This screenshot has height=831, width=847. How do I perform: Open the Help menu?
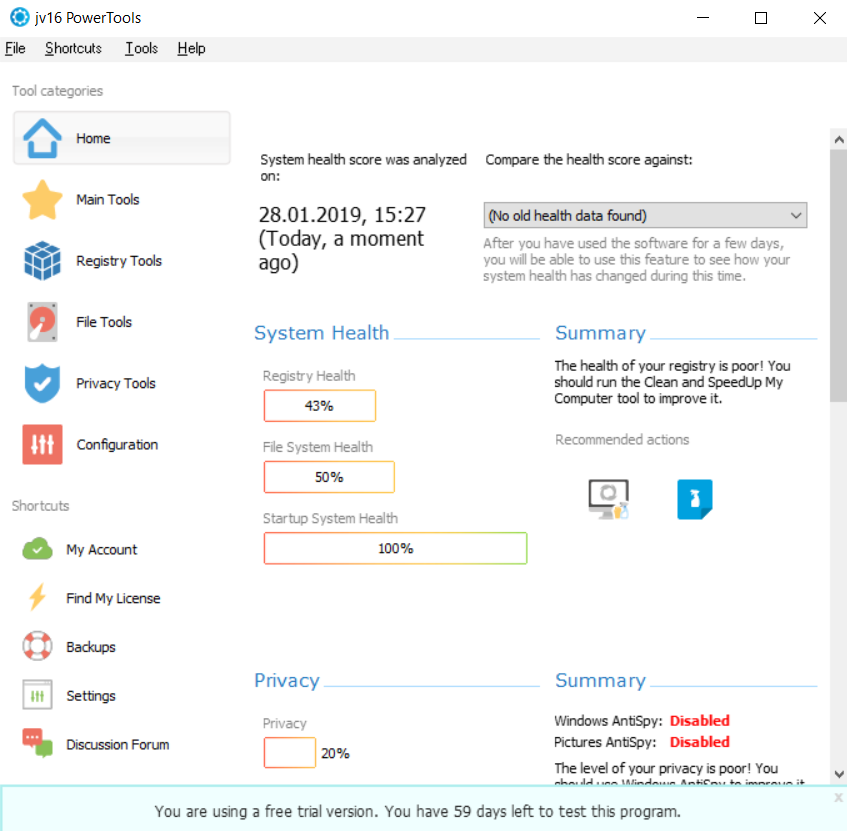(x=191, y=49)
